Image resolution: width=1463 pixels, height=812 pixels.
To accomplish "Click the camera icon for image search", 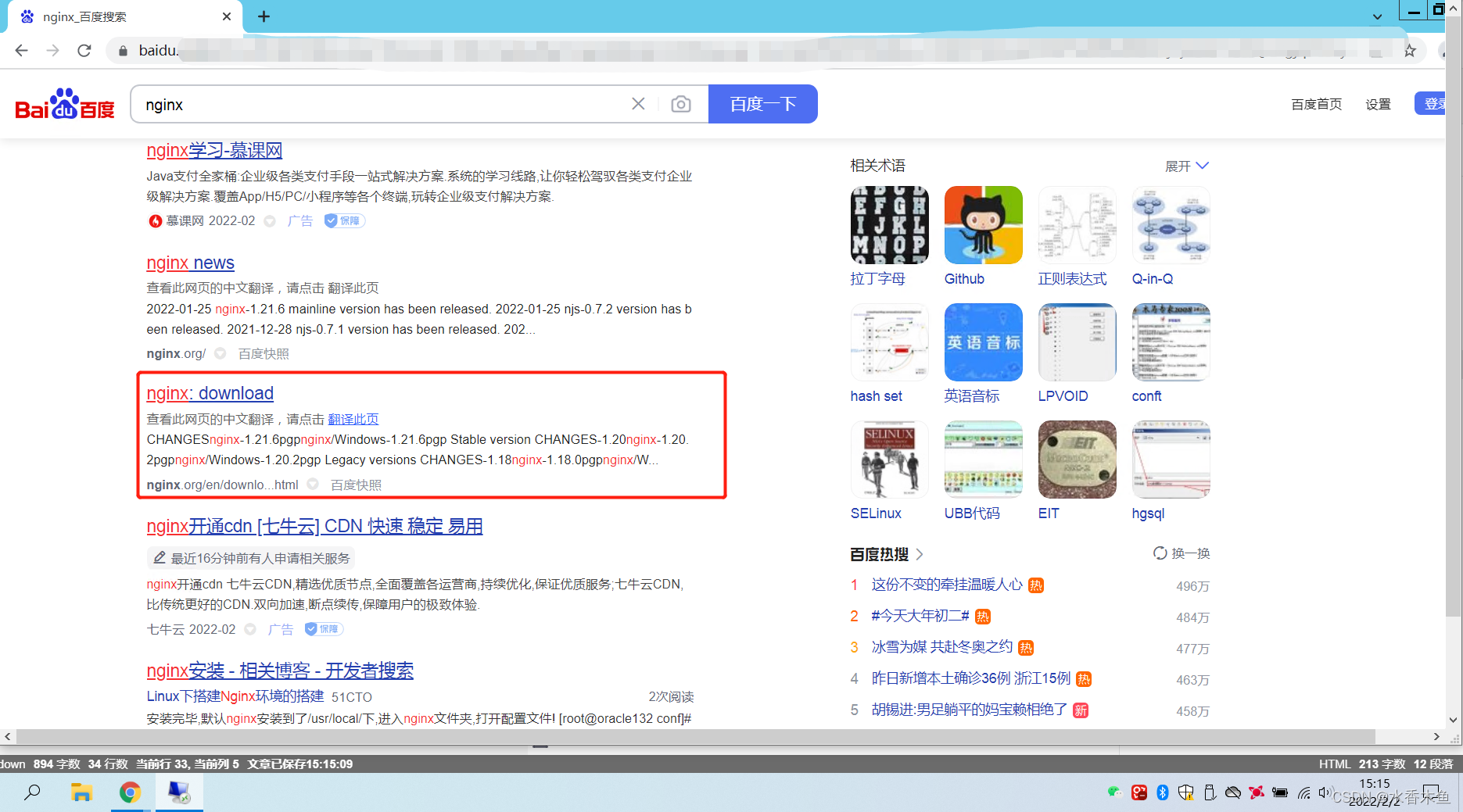I will pos(680,103).
